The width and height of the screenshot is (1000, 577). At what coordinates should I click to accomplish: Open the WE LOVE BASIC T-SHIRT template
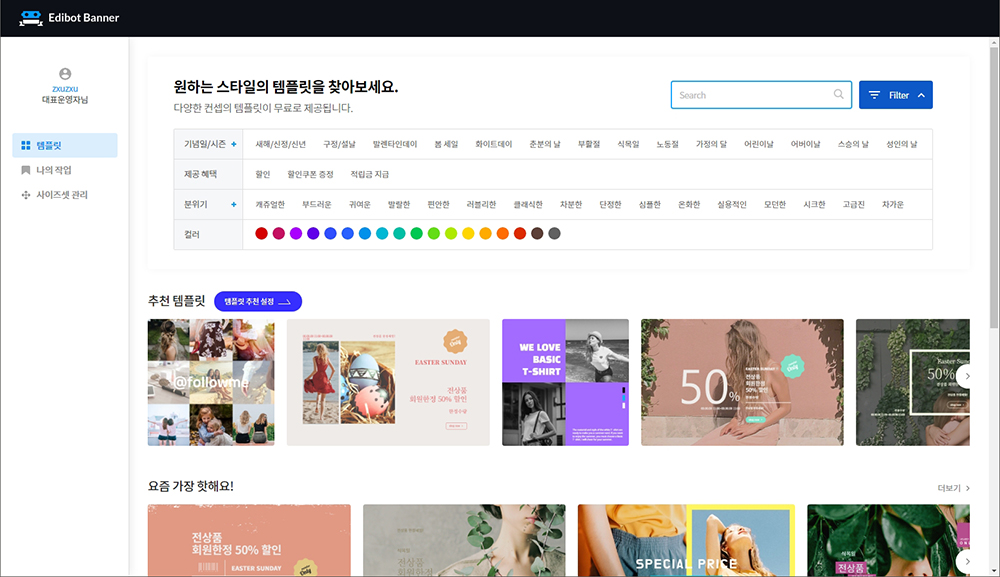[x=565, y=383]
